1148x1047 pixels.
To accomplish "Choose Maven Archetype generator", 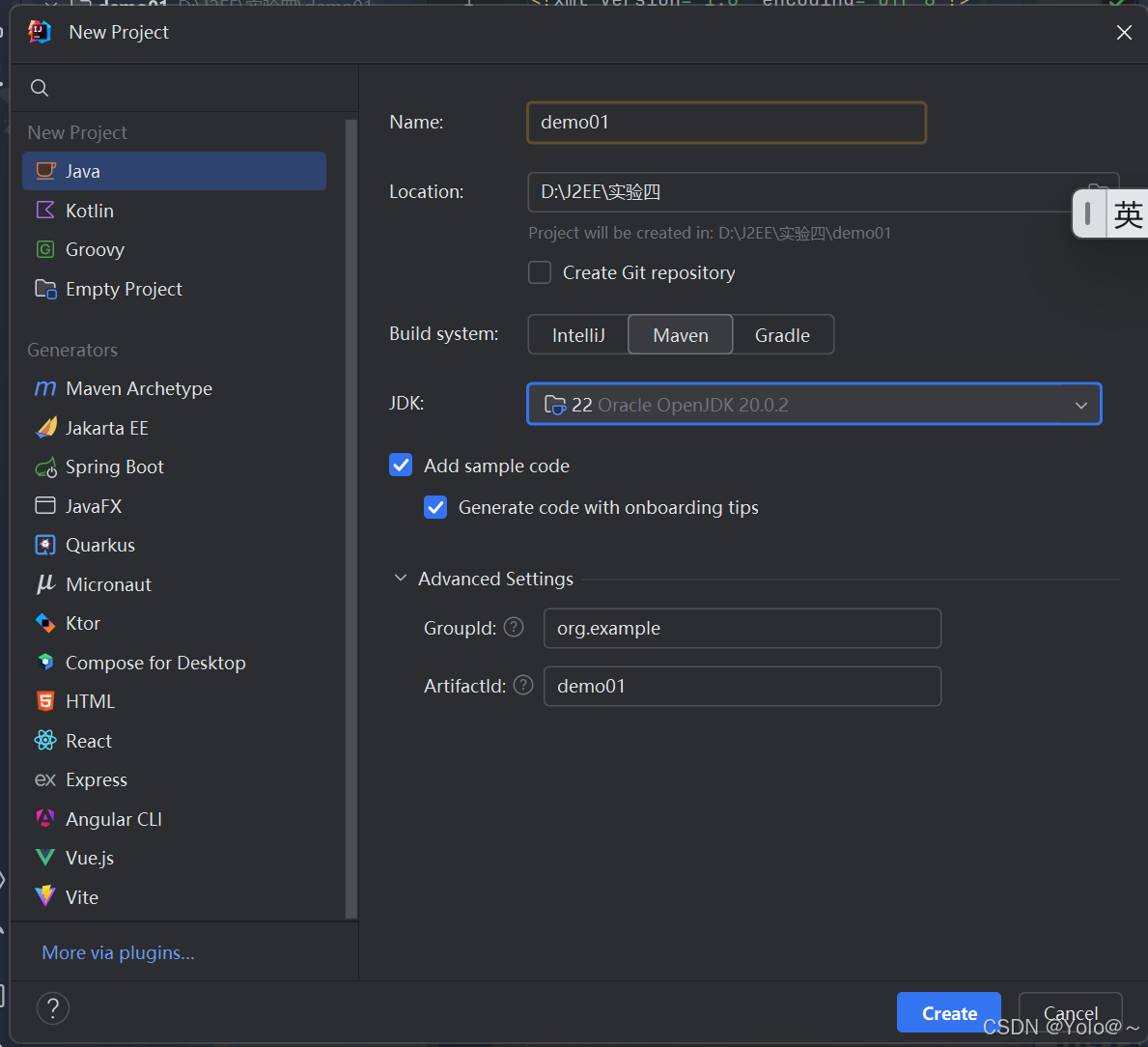I will tap(174, 389).
